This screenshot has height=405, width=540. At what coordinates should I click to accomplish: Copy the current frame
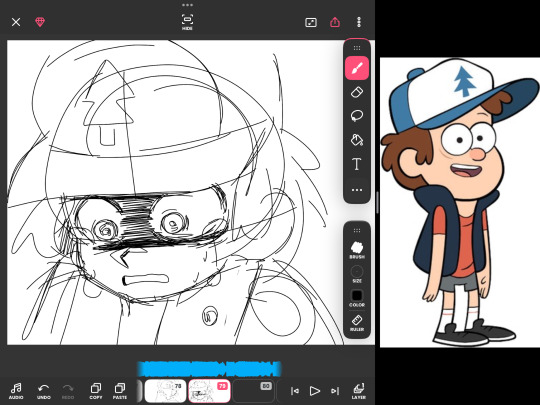click(96, 391)
